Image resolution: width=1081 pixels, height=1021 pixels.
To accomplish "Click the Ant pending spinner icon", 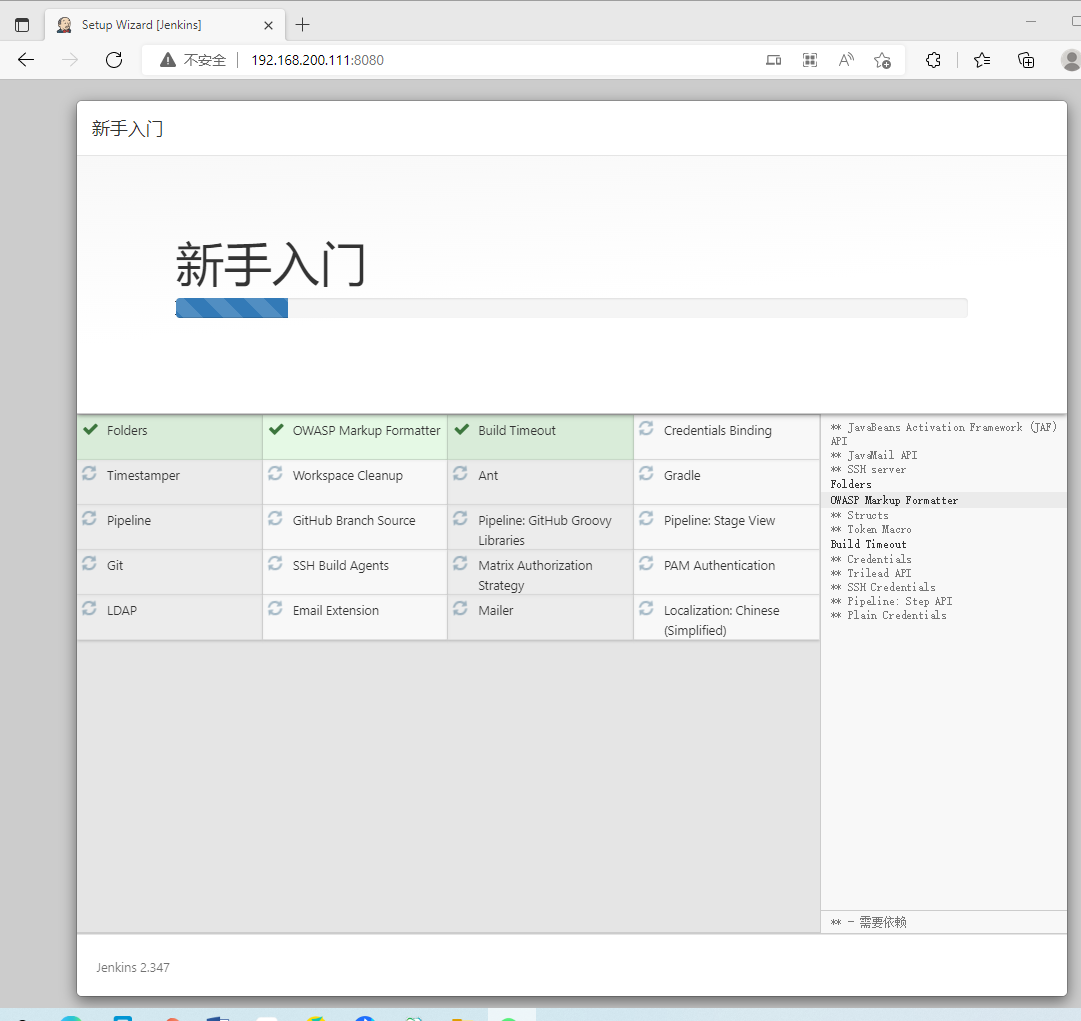I will [461, 473].
